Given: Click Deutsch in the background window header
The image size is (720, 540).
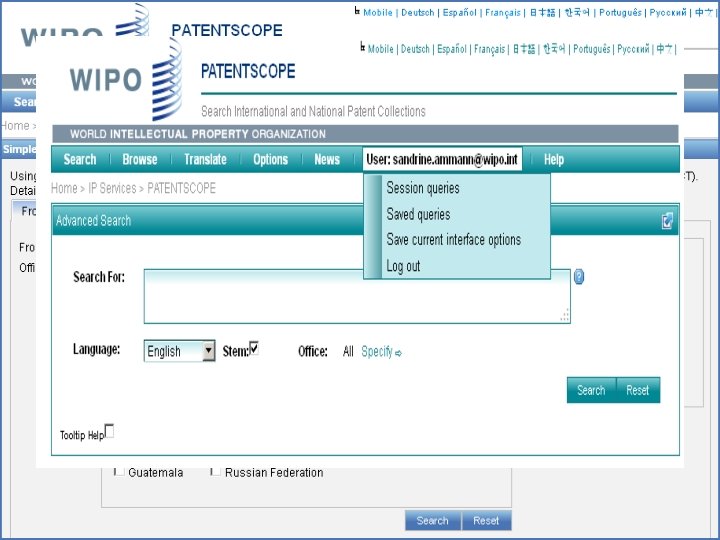Looking at the screenshot, I should pyautogui.click(x=417, y=12).
